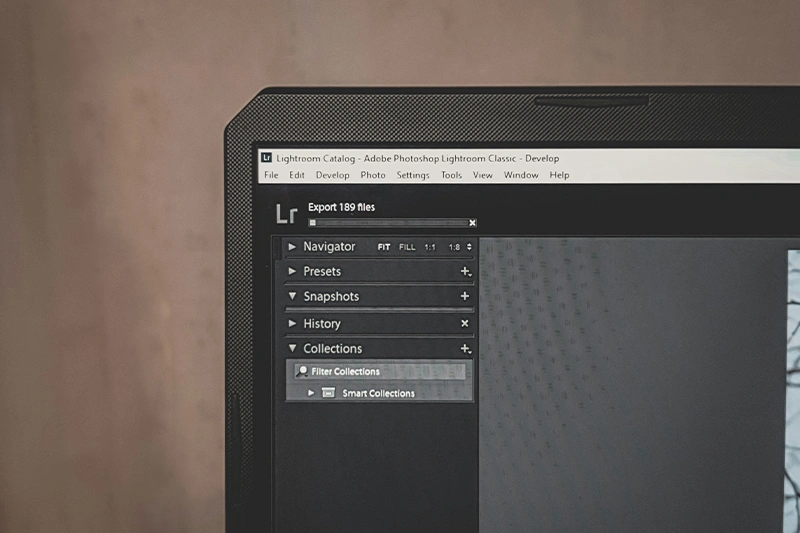The width and height of the screenshot is (800, 533).
Task: Set Navigator zoom to FIT
Action: point(384,247)
